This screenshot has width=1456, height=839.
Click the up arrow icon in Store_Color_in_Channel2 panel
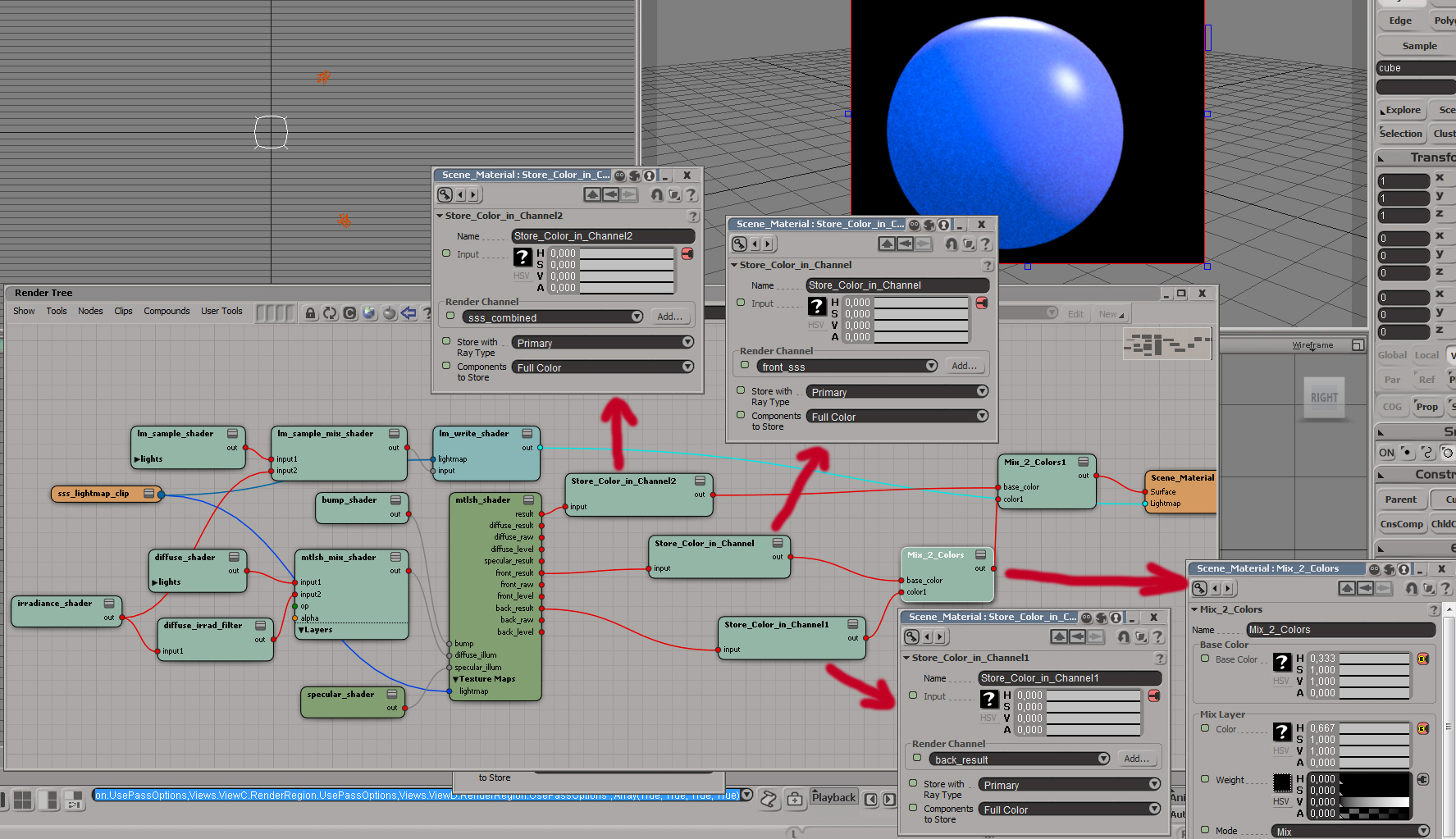592,194
